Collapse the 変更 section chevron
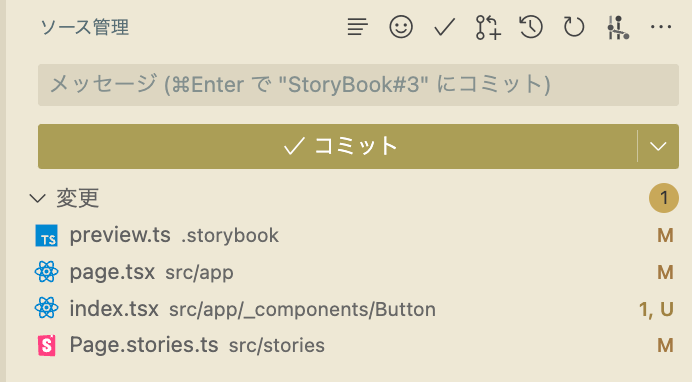Screen dimensions: 692x382 tap(38, 198)
